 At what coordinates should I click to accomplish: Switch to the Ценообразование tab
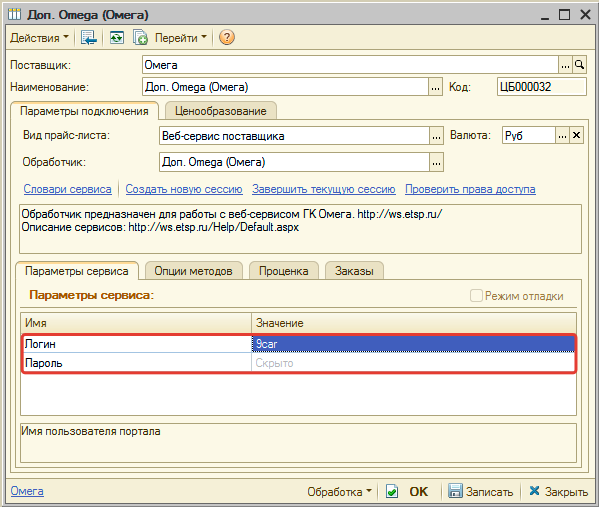click(220, 111)
